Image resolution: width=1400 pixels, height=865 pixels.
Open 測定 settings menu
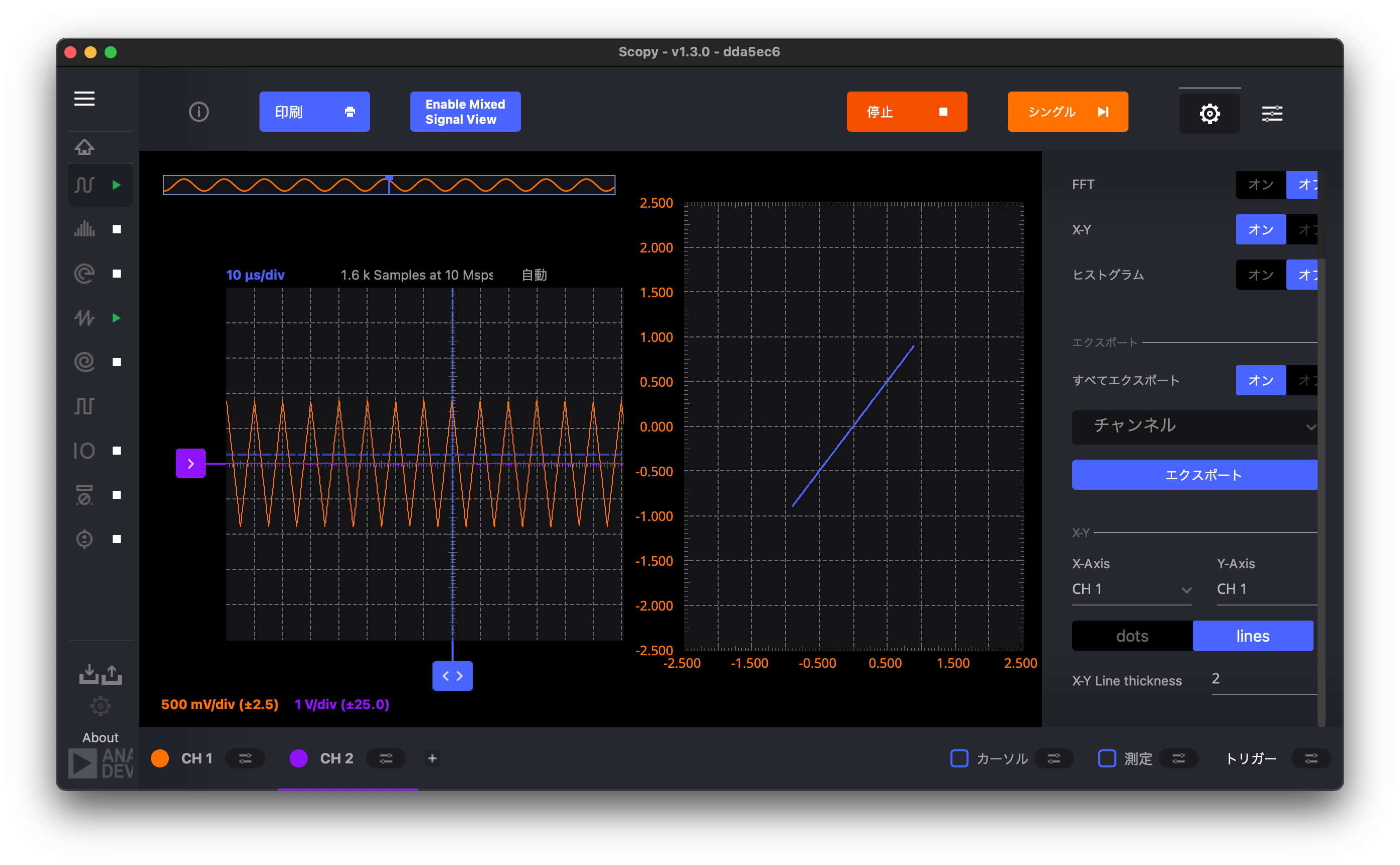pos(1178,758)
